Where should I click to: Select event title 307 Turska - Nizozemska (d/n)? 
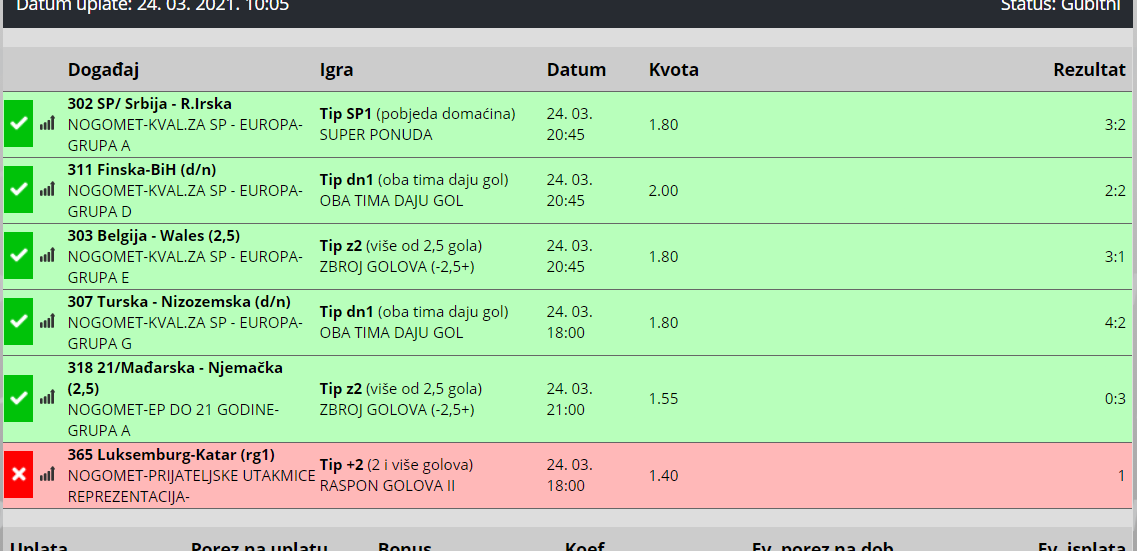179,302
